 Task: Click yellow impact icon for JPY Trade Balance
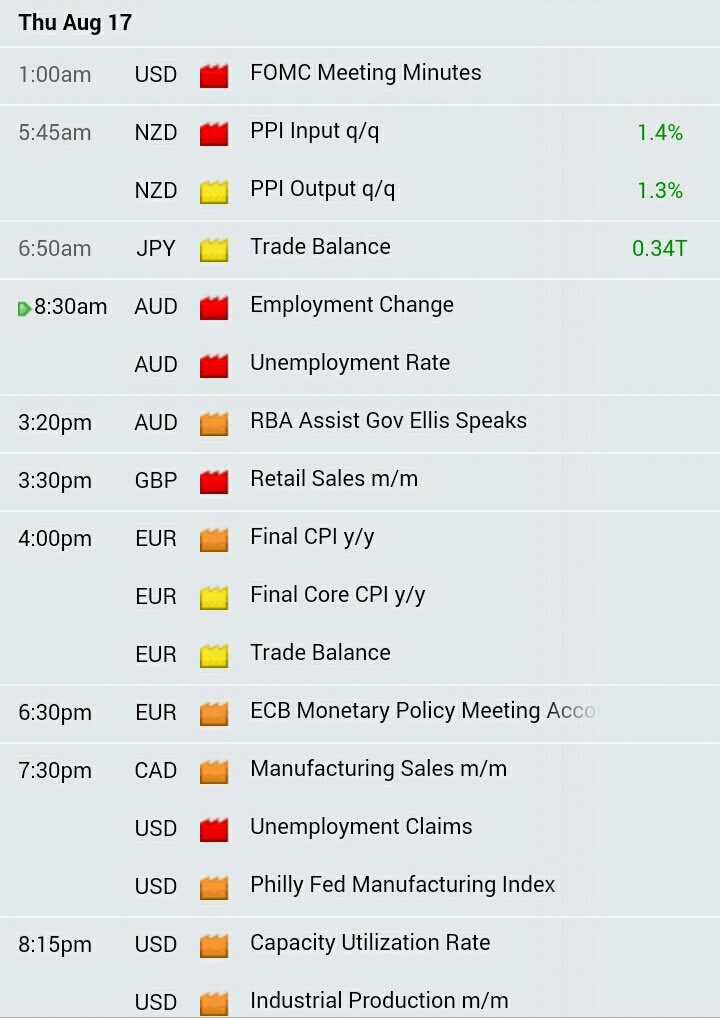[x=214, y=249]
